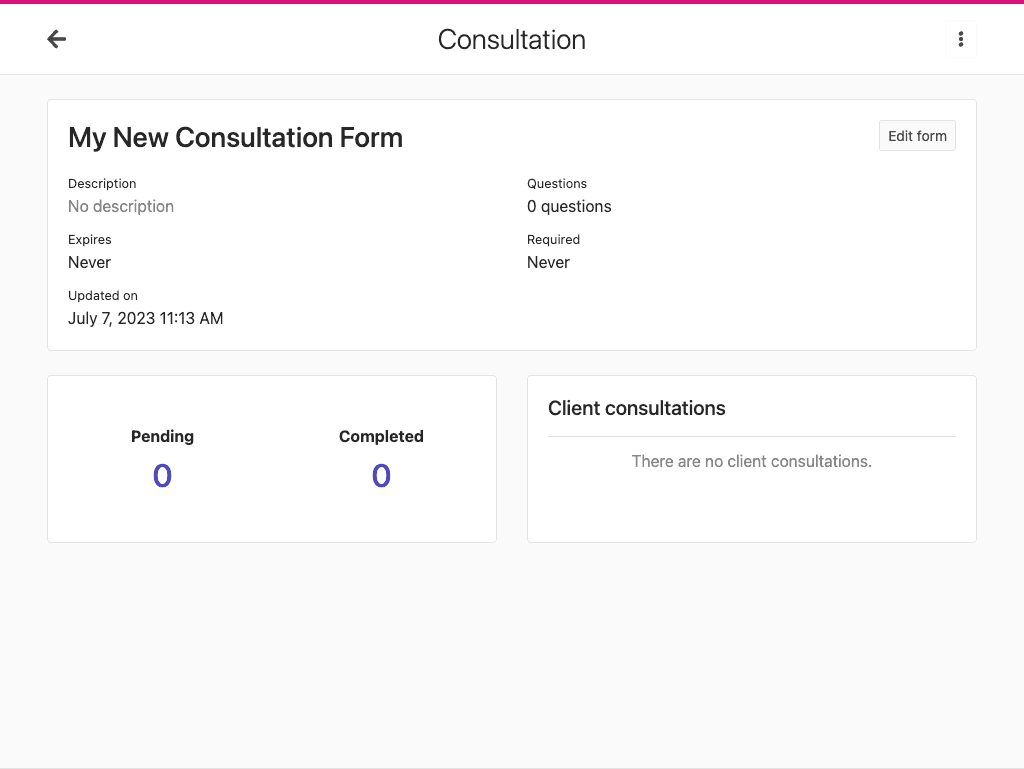Select the My New Consultation Form heading
Image resolution: width=1024 pixels, height=769 pixels.
point(235,138)
